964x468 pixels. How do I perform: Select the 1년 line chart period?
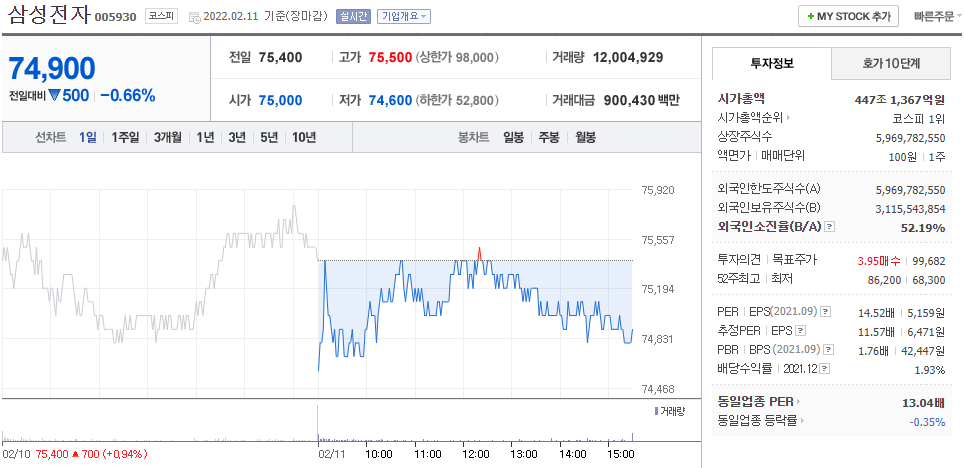pos(205,137)
